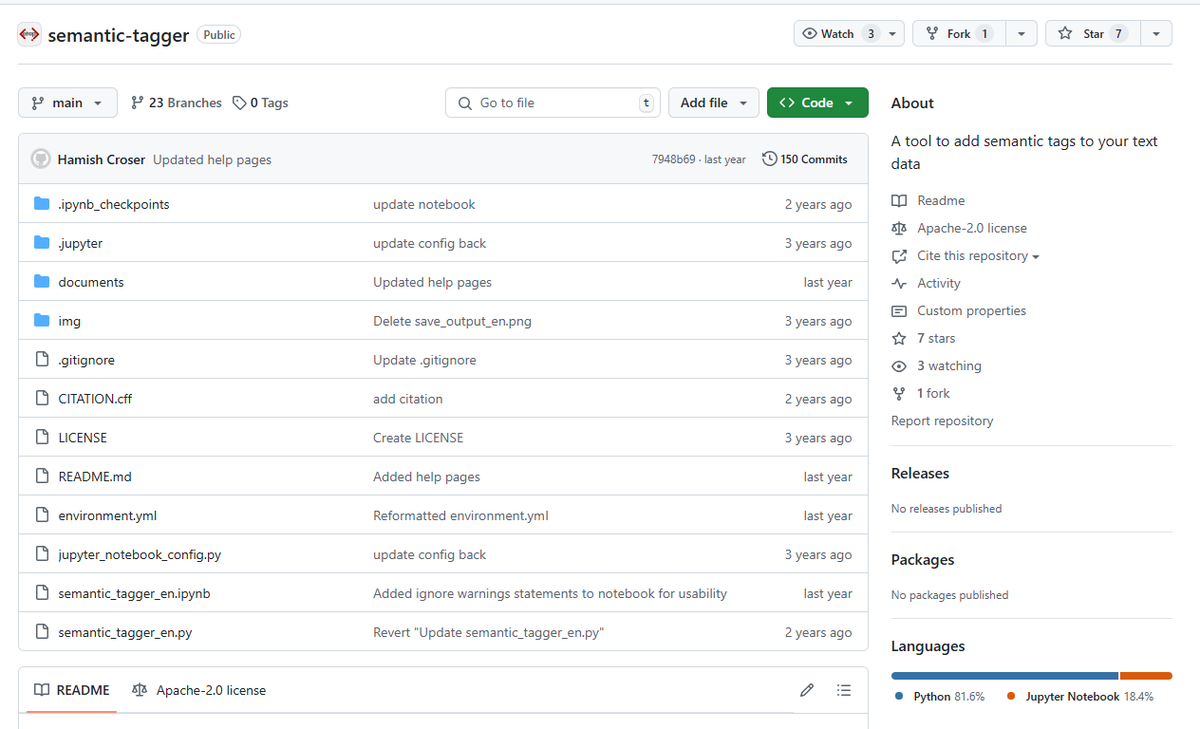Click the Hamish Croser author name
The image size is (1200, 729).
click(x=101, y=160)
